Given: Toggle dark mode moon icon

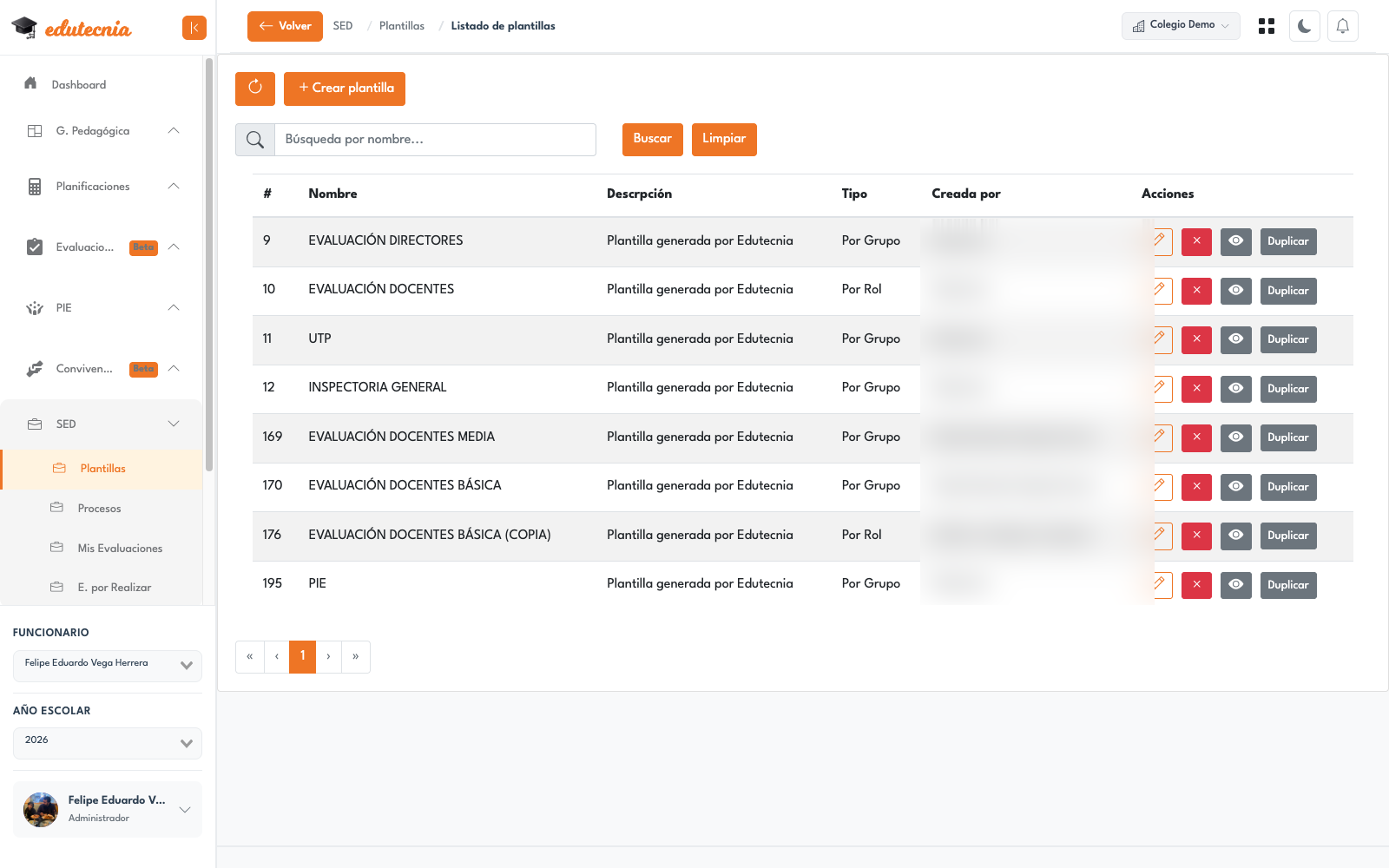Looking at the screenshot, I should tap(1305, 26).
